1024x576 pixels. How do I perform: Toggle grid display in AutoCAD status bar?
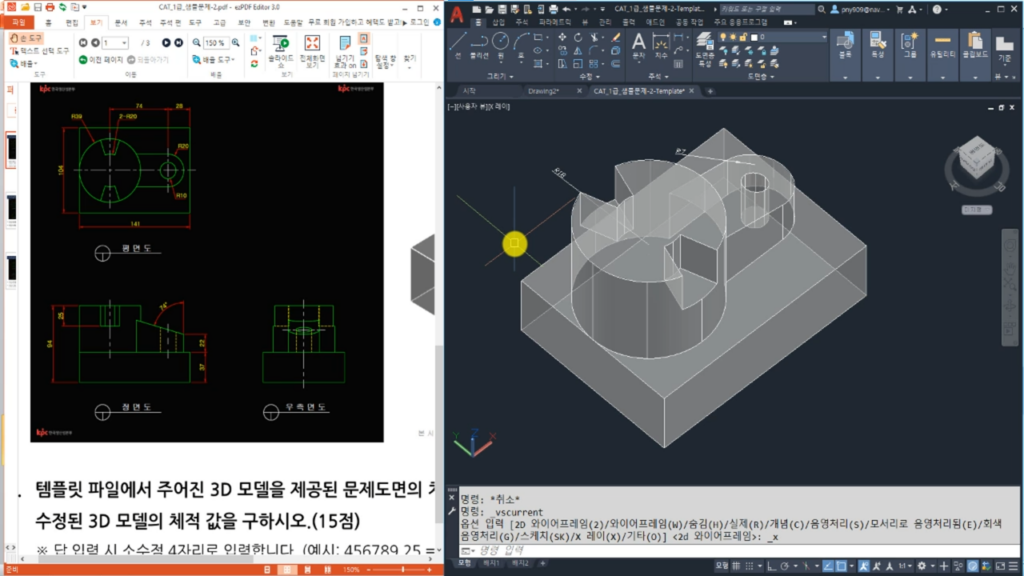736,566
